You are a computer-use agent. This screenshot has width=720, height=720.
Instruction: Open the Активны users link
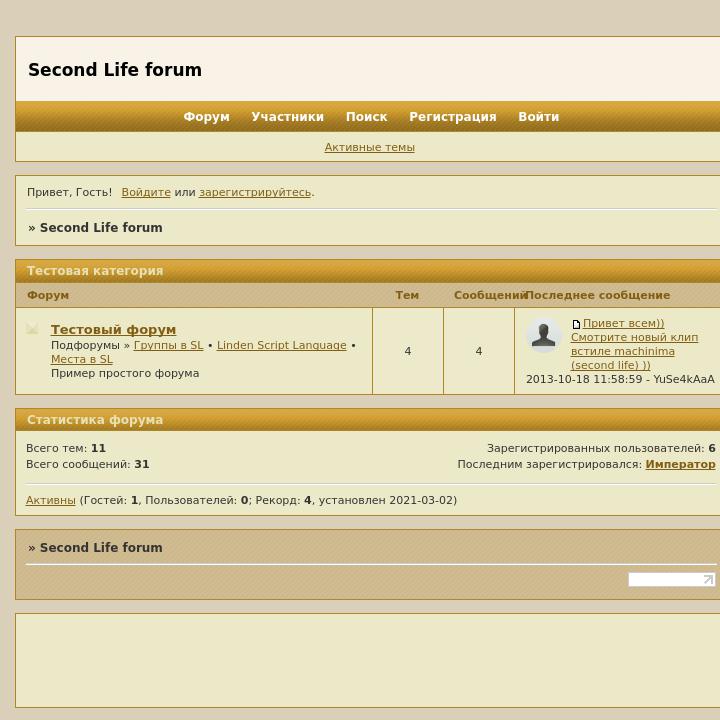[51, 500]
